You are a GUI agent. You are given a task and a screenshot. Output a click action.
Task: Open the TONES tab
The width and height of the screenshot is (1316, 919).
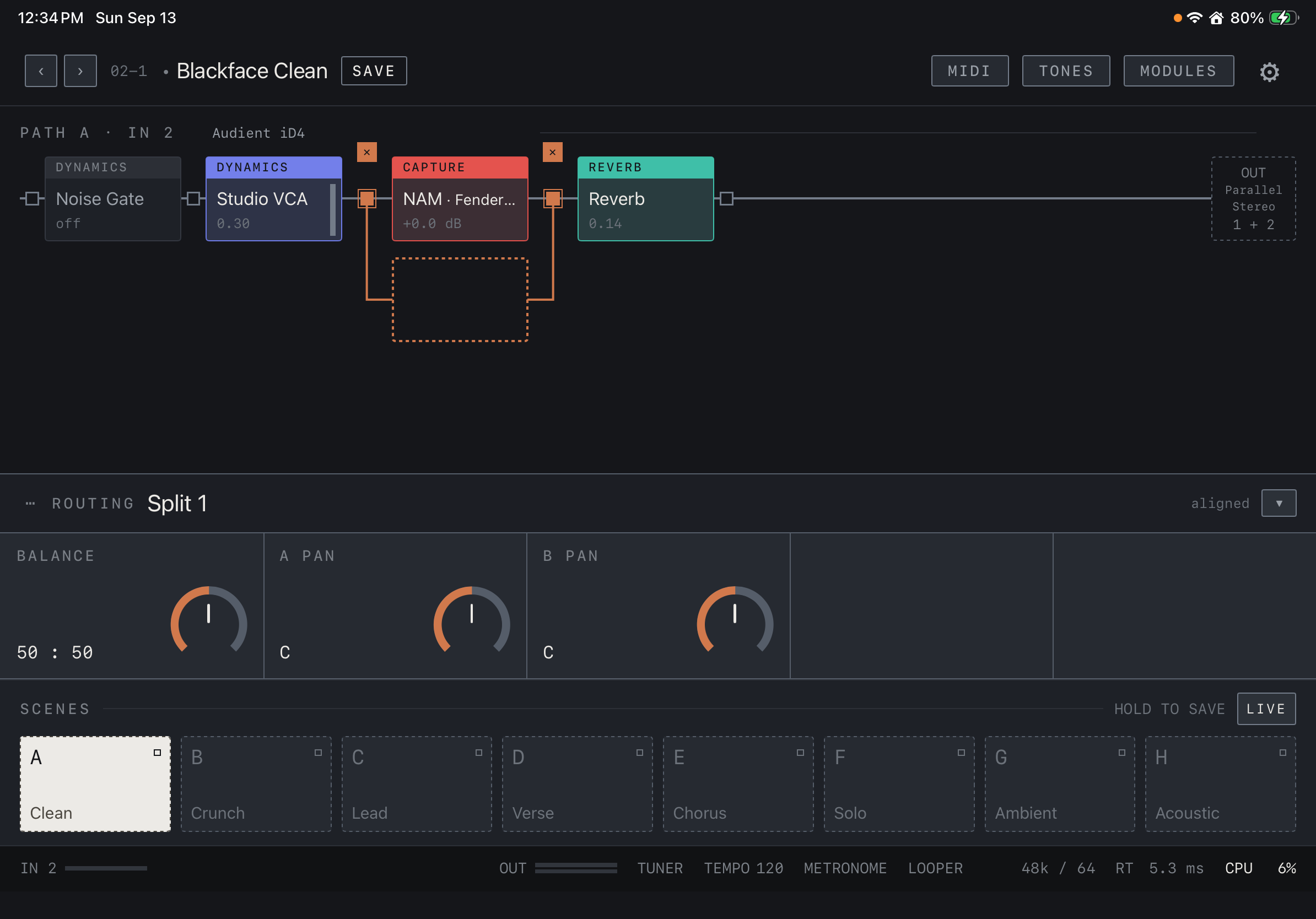[x=1066, y=71]
